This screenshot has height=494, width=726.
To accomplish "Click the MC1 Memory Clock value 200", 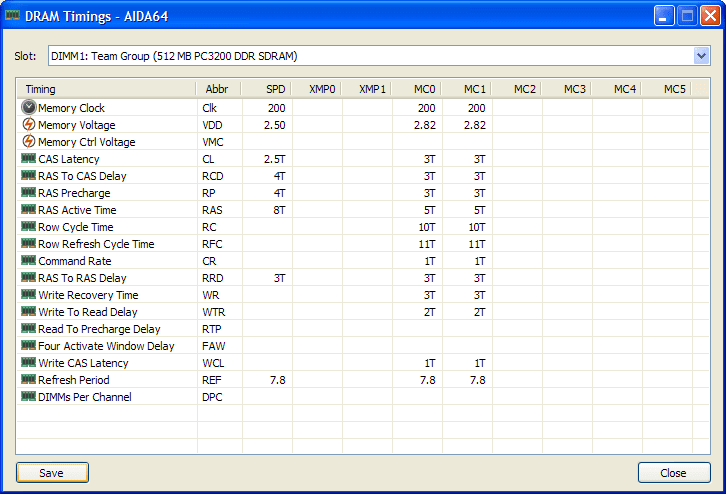I will pyautogui.click(x=476, y=108).
